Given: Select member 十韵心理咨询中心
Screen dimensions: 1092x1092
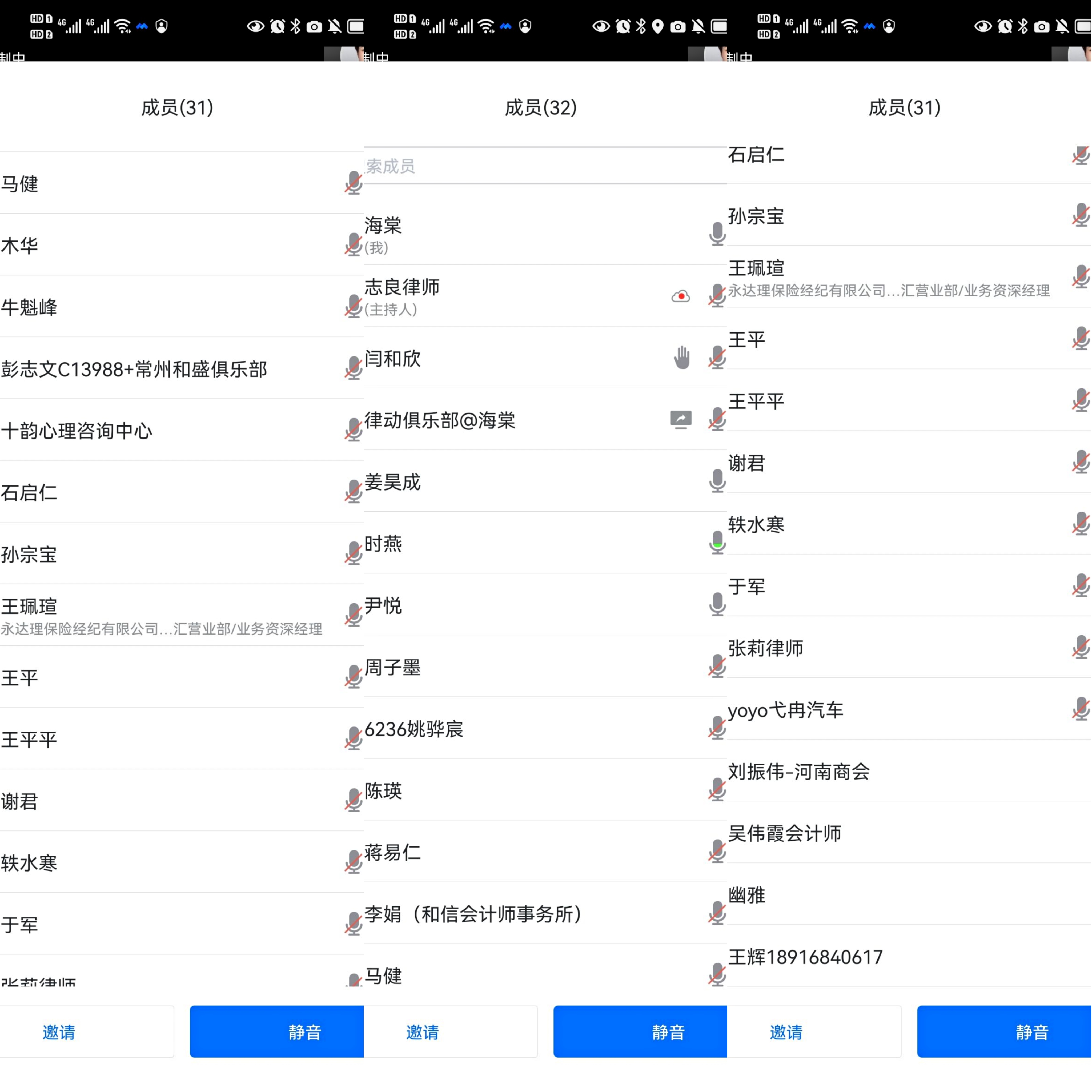Looking at the screenshot, I should [77, 431].
